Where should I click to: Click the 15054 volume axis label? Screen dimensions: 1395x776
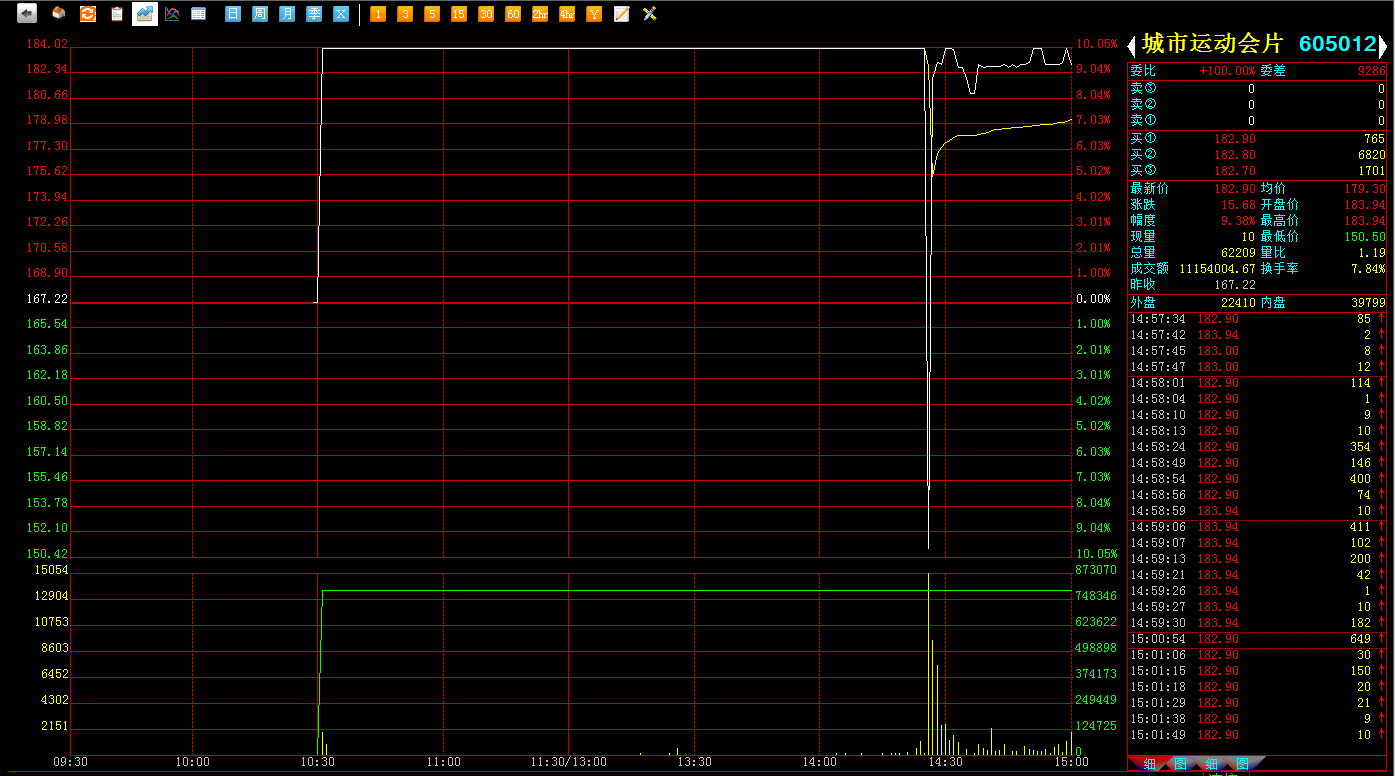tap(51, 570)
